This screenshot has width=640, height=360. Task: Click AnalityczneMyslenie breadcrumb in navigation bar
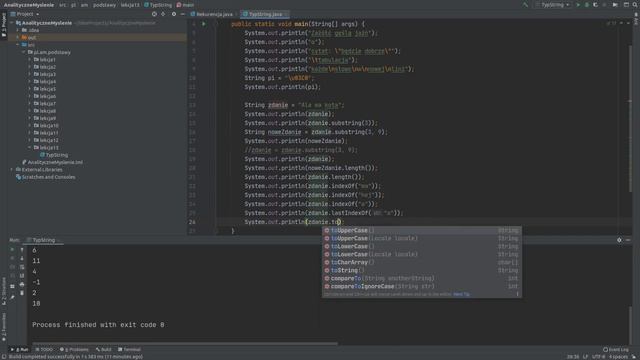click(x=29, y=5)
